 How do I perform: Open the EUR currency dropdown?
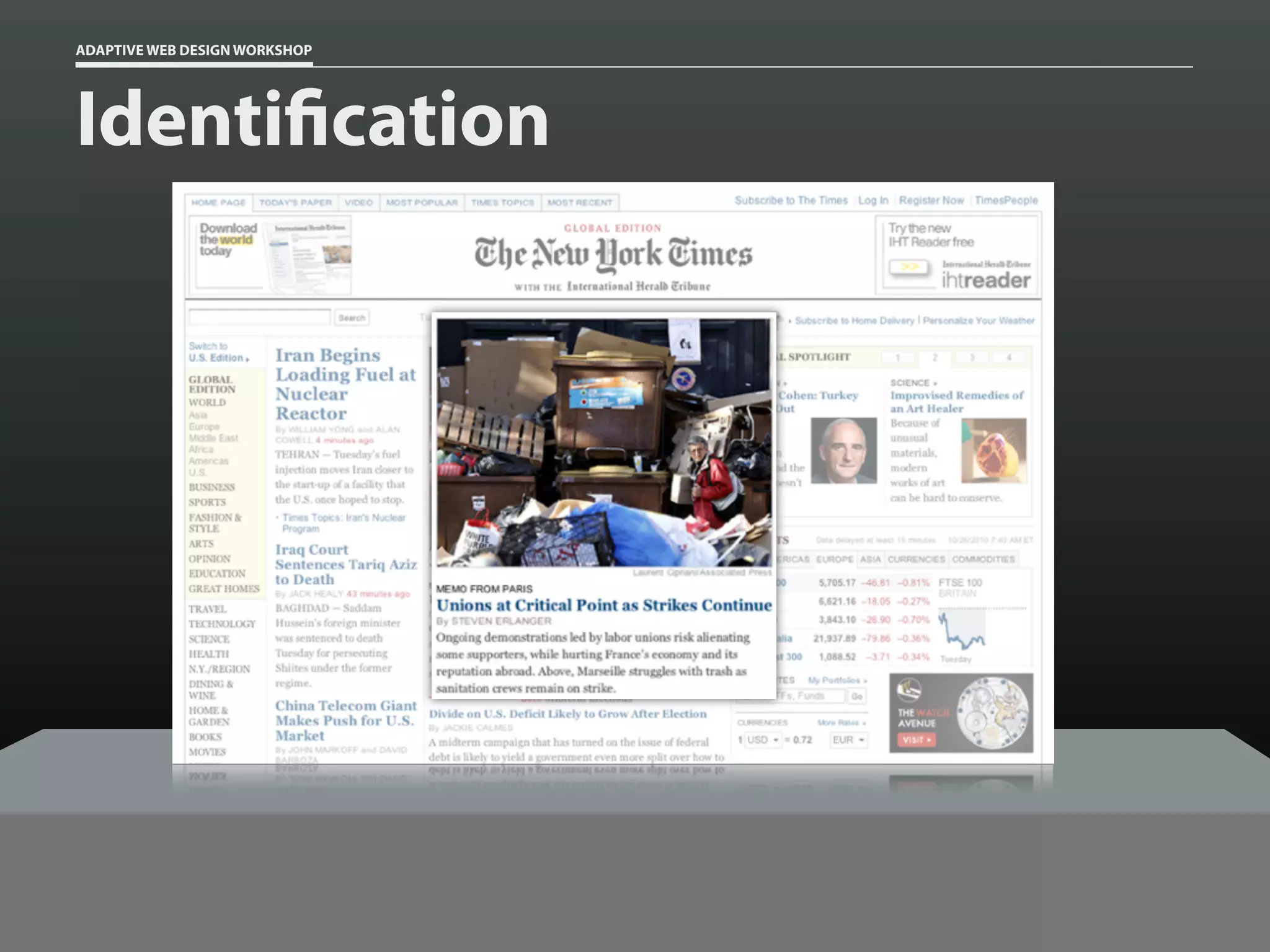click(x=848, y=740)
